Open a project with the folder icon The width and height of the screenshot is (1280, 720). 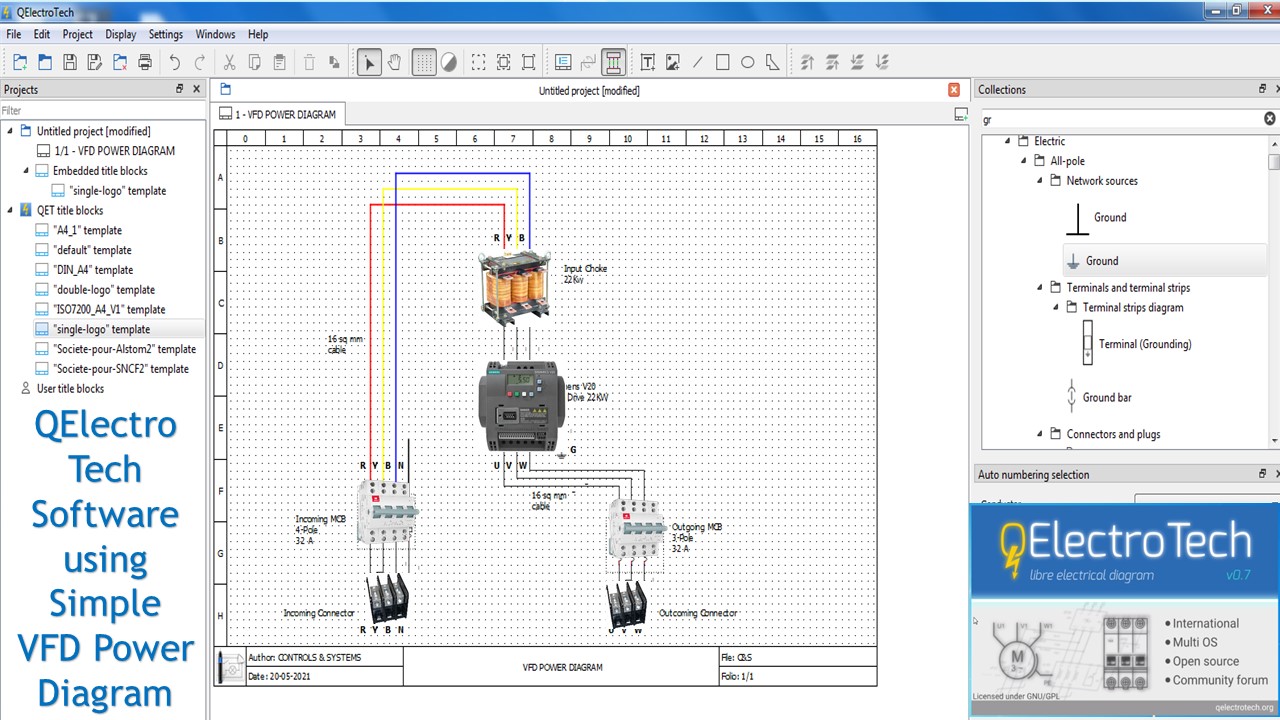(45, 62)
